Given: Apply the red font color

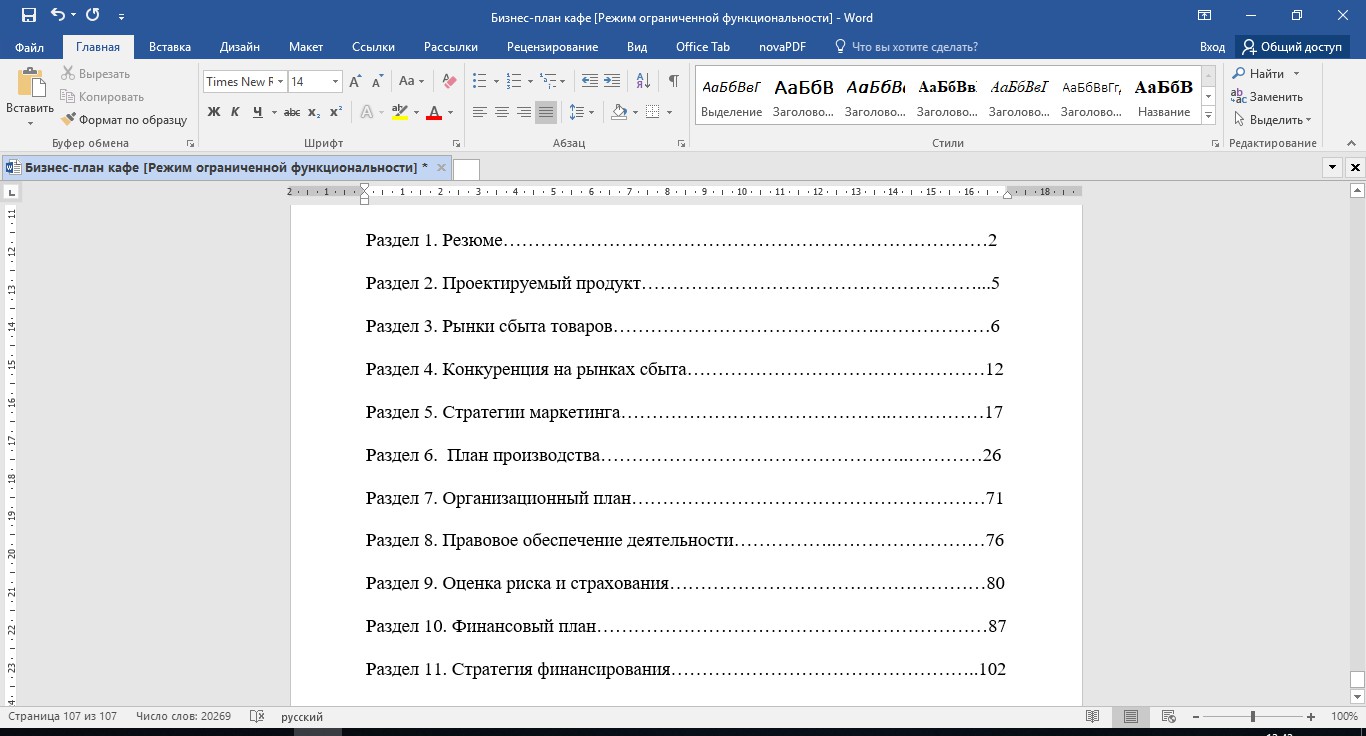Looking at the screenshot, I should click(434, 112).
